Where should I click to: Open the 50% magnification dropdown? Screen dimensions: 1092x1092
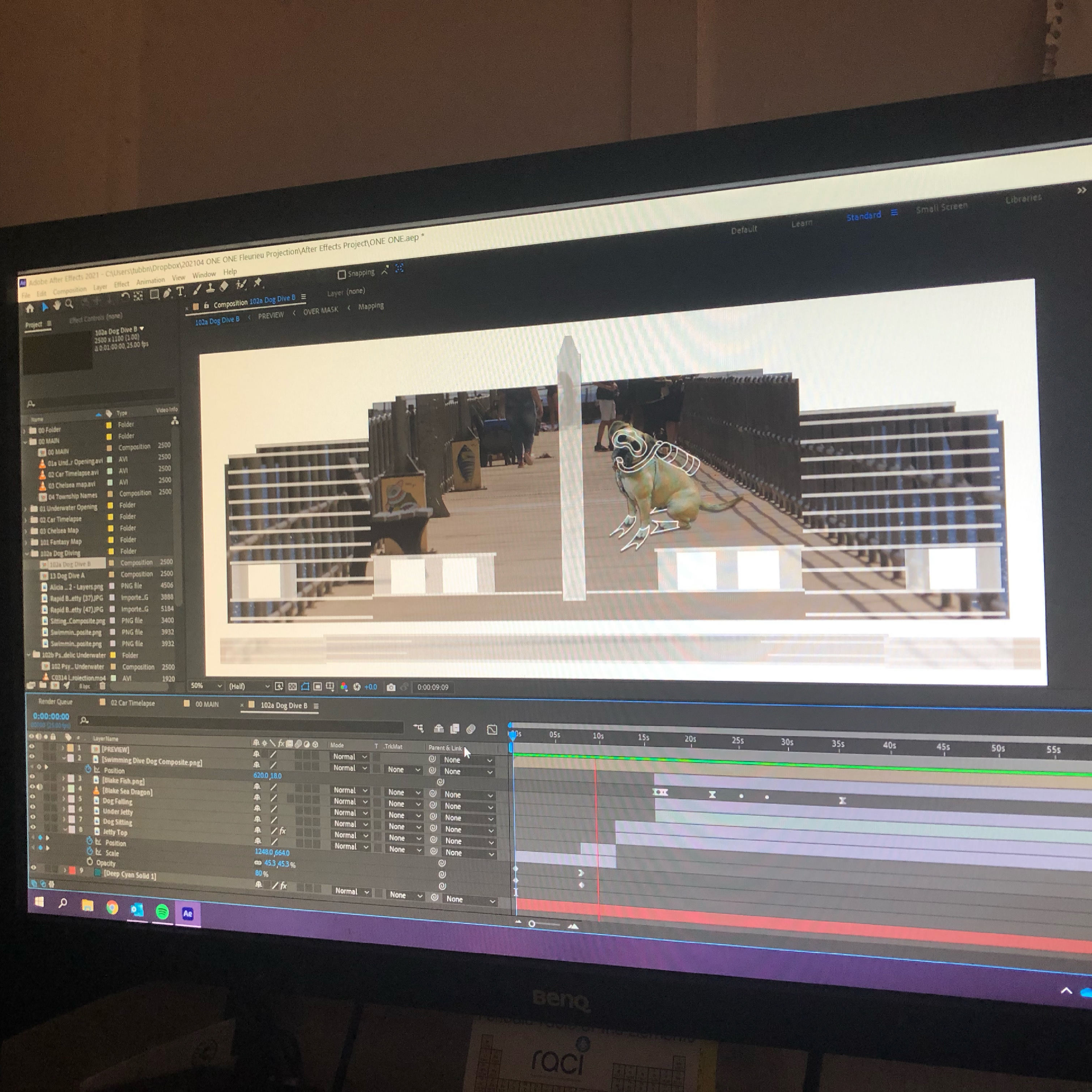206,685
